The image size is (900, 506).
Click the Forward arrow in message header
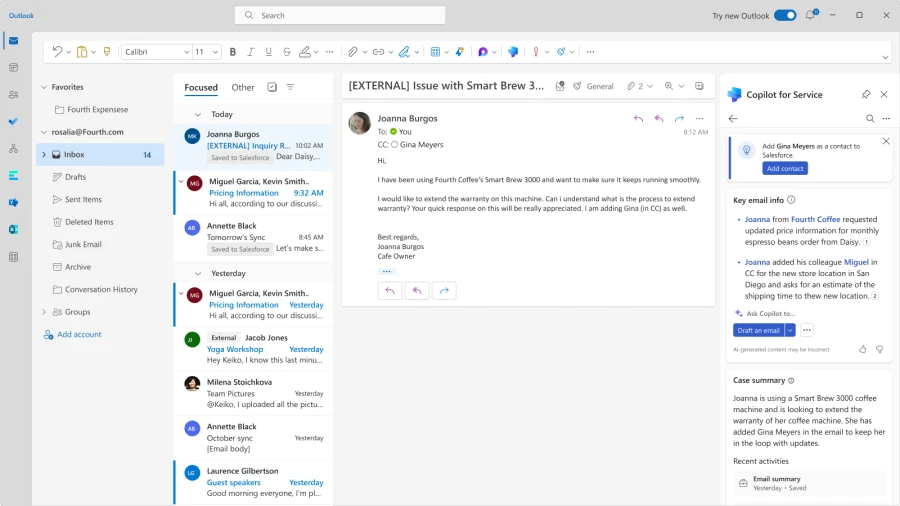679,118
